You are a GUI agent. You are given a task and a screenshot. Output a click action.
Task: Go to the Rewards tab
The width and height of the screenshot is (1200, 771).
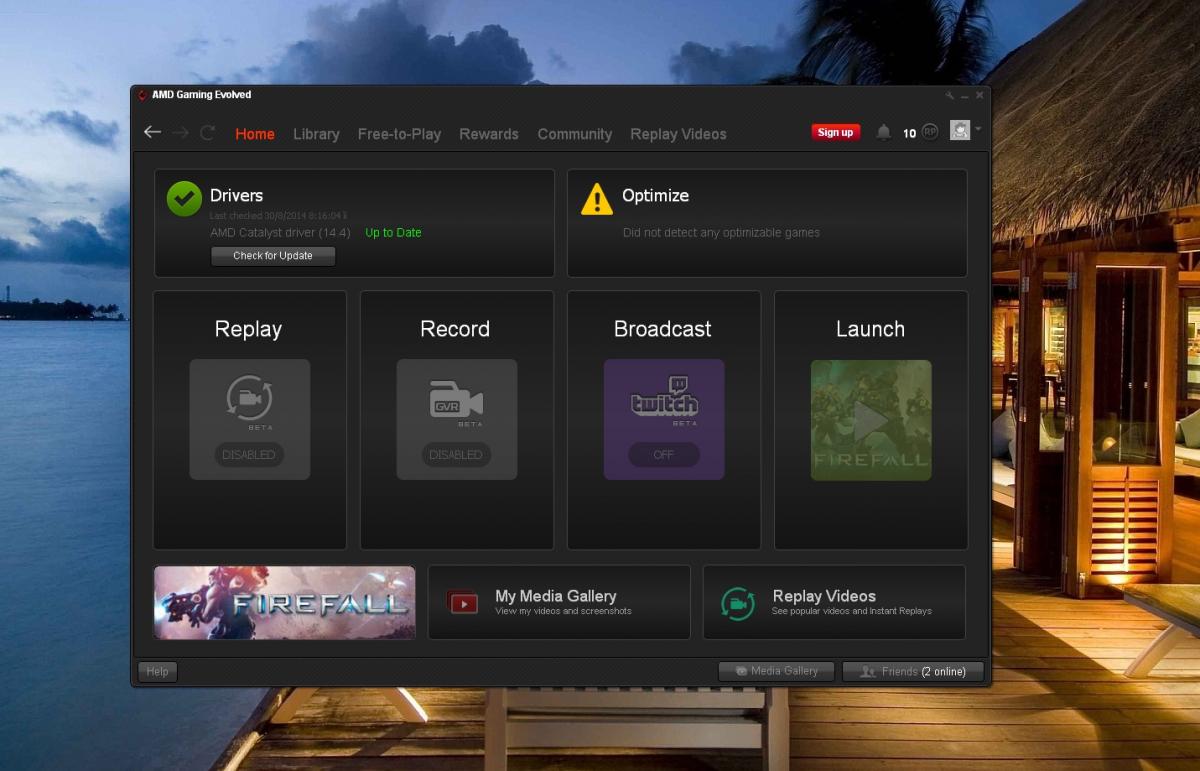click(489, 134)
